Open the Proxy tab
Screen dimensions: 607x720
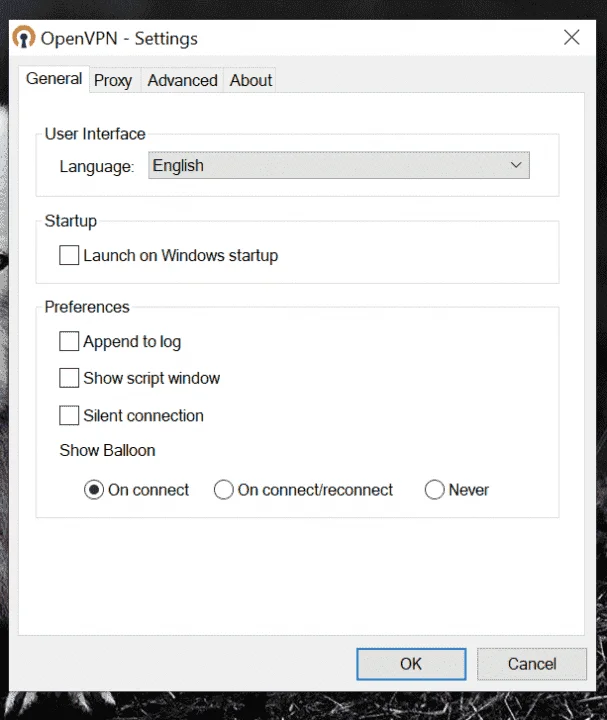point(113,80)
